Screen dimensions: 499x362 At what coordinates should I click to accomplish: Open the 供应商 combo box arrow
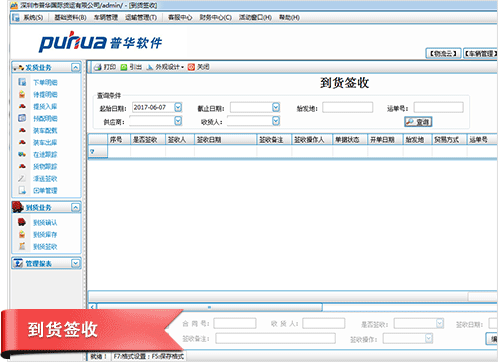(178, 121)
